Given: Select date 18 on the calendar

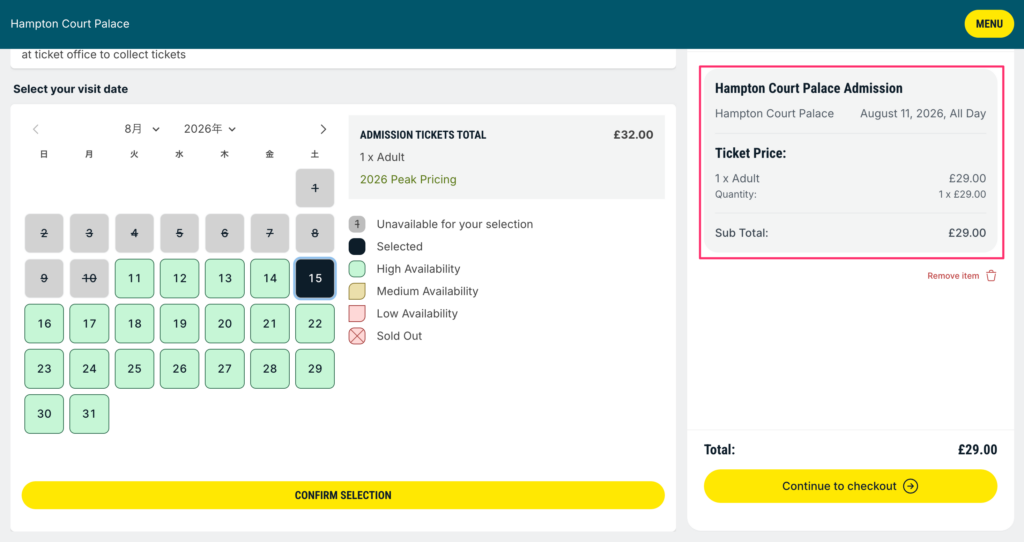Looking at the screenshot, I should (135, 323).
